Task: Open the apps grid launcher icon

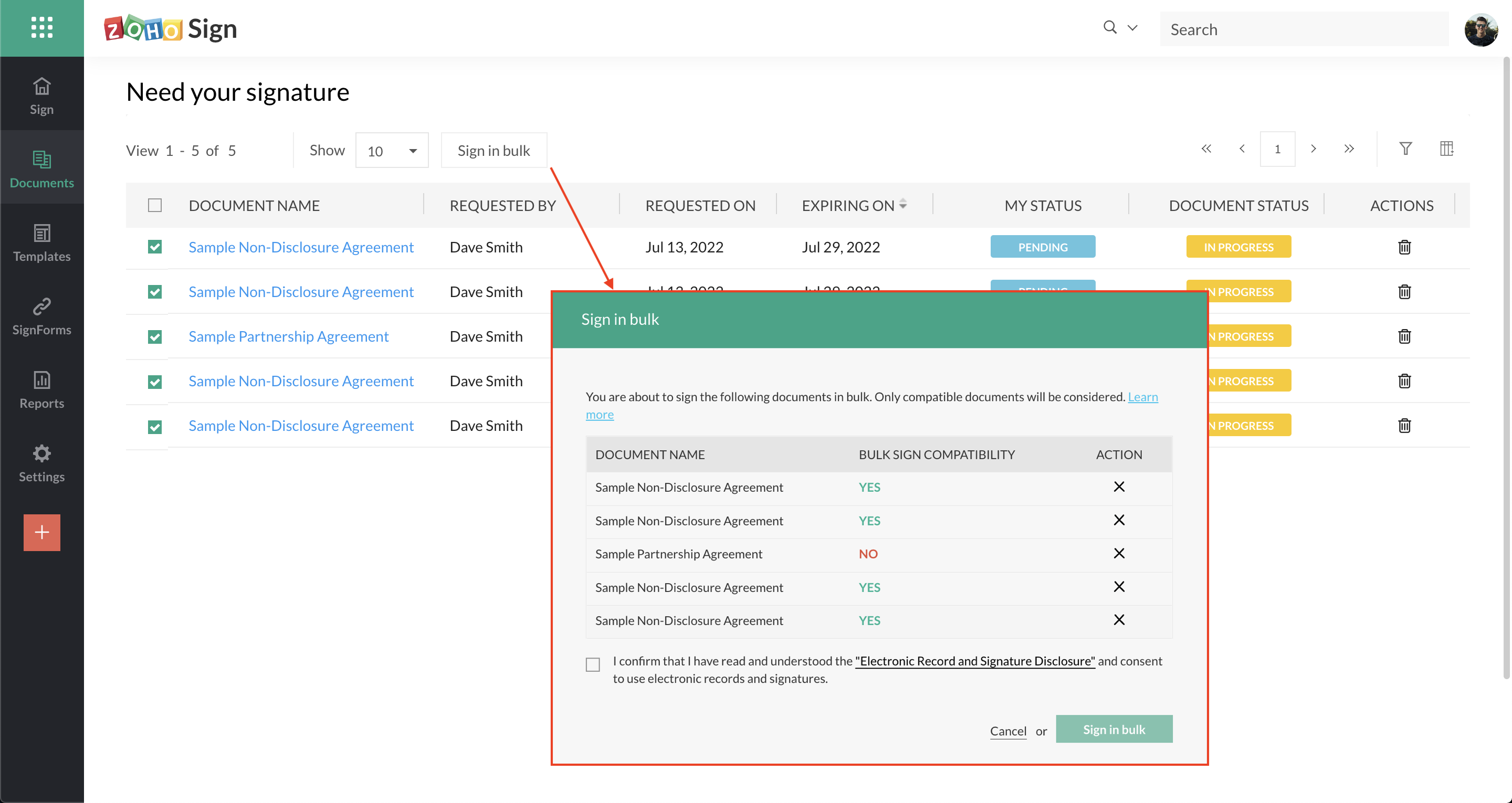Action: click(41, 28)
